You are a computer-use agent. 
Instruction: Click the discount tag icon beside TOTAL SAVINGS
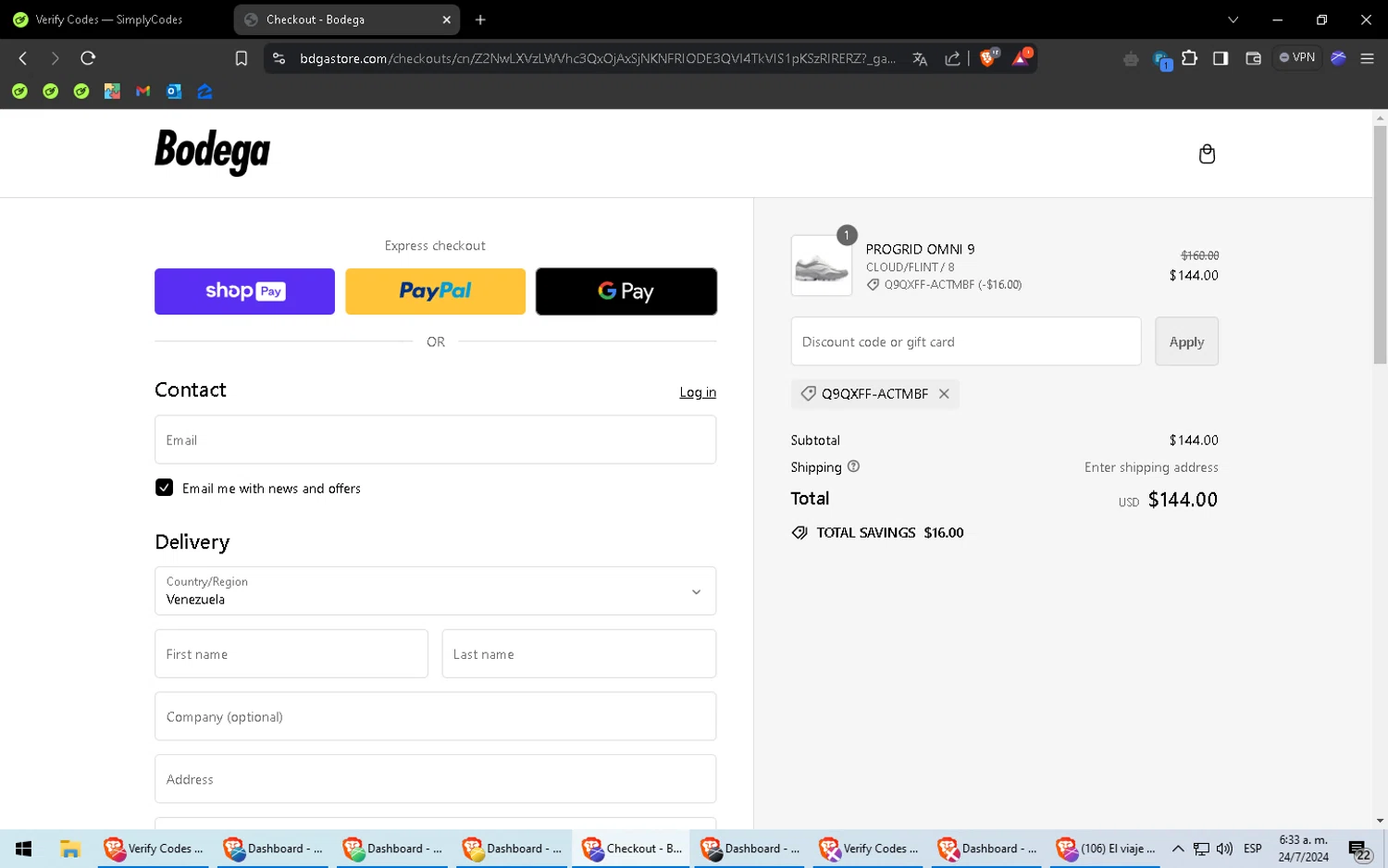coord(799,532)
